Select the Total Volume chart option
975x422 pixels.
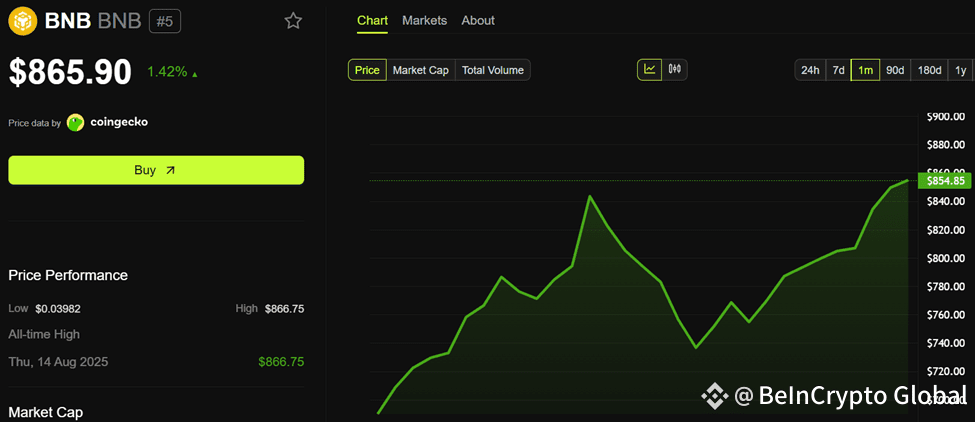[x=493, y=70]
